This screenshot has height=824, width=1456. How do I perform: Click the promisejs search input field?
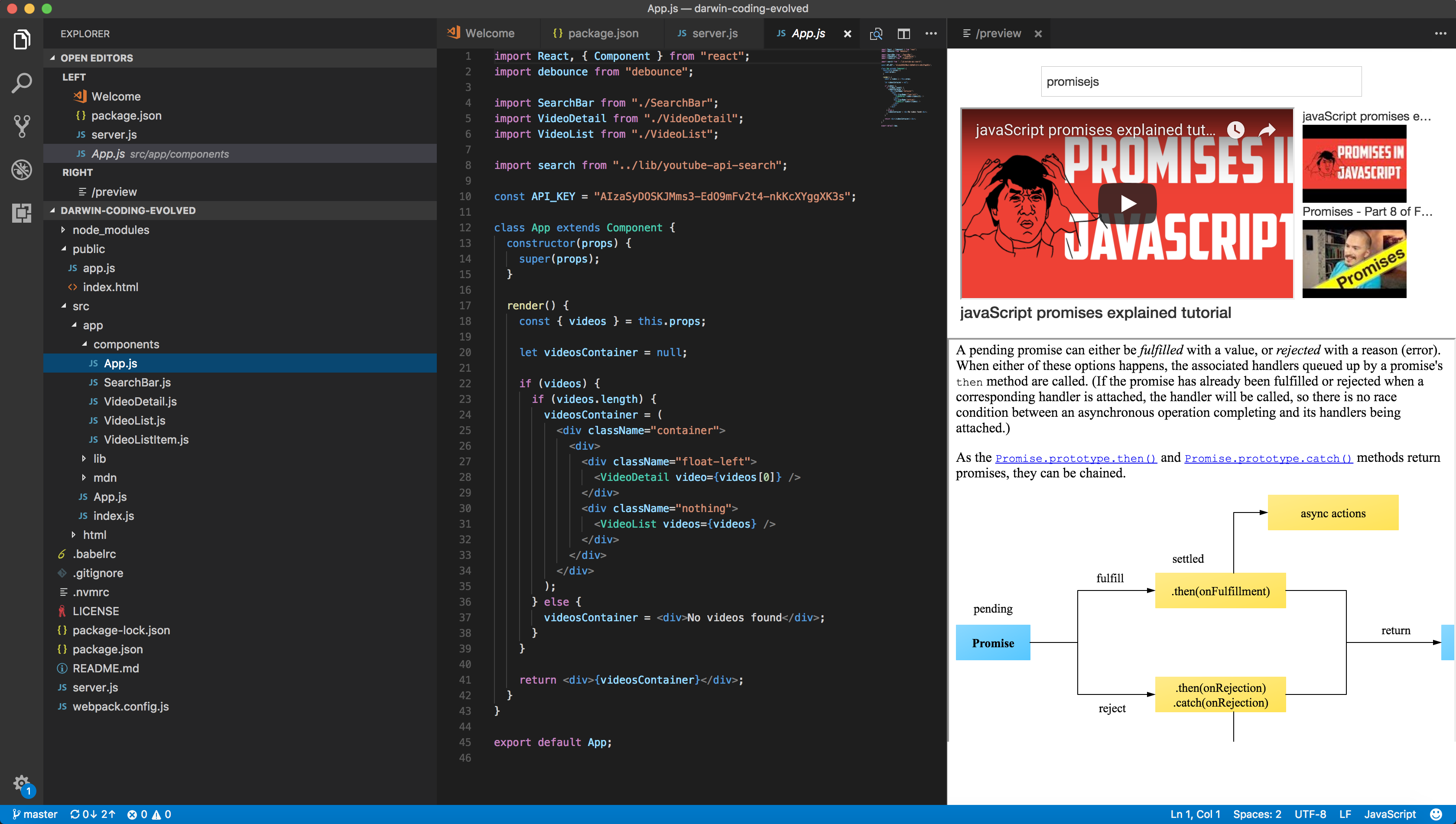coord(1201,81)
